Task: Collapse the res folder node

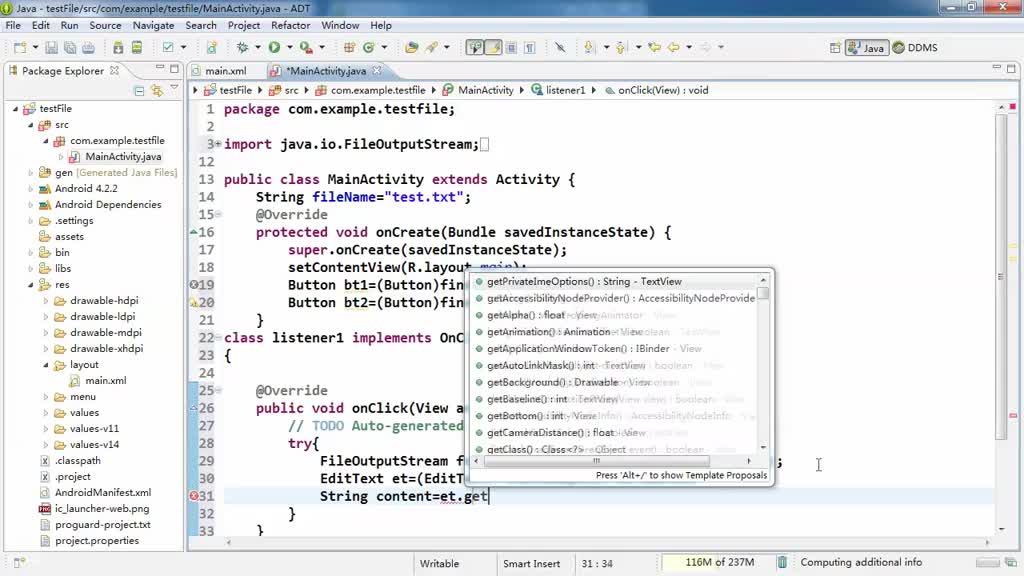Action: pos(31,285)
